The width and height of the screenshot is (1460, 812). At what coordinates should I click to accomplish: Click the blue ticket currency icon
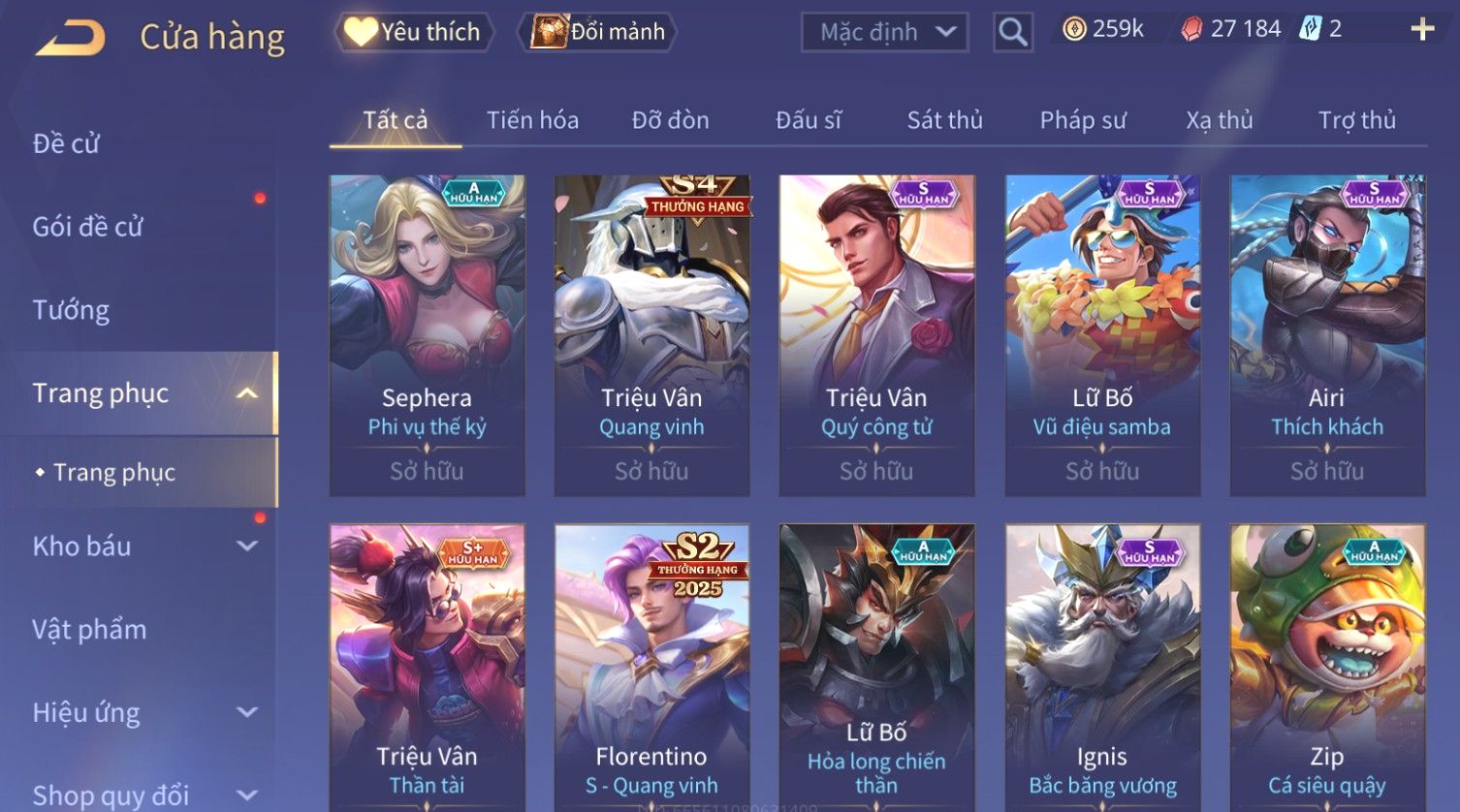(x=1310, y=29)
